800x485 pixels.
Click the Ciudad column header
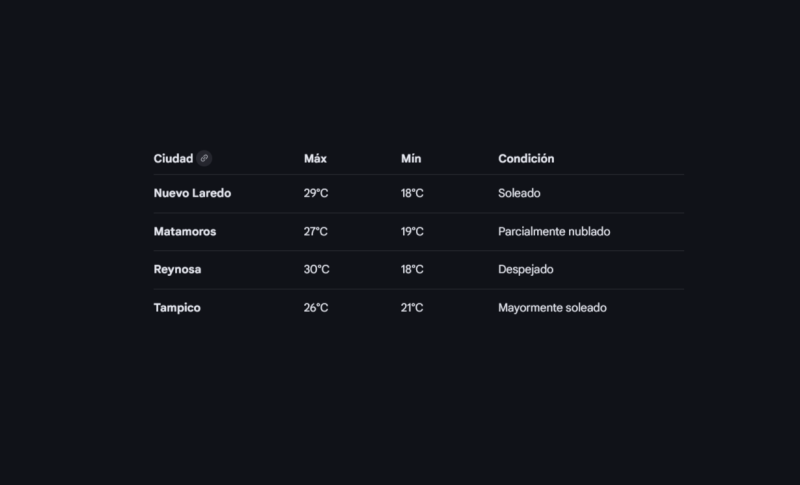click(x=173, y=158)
